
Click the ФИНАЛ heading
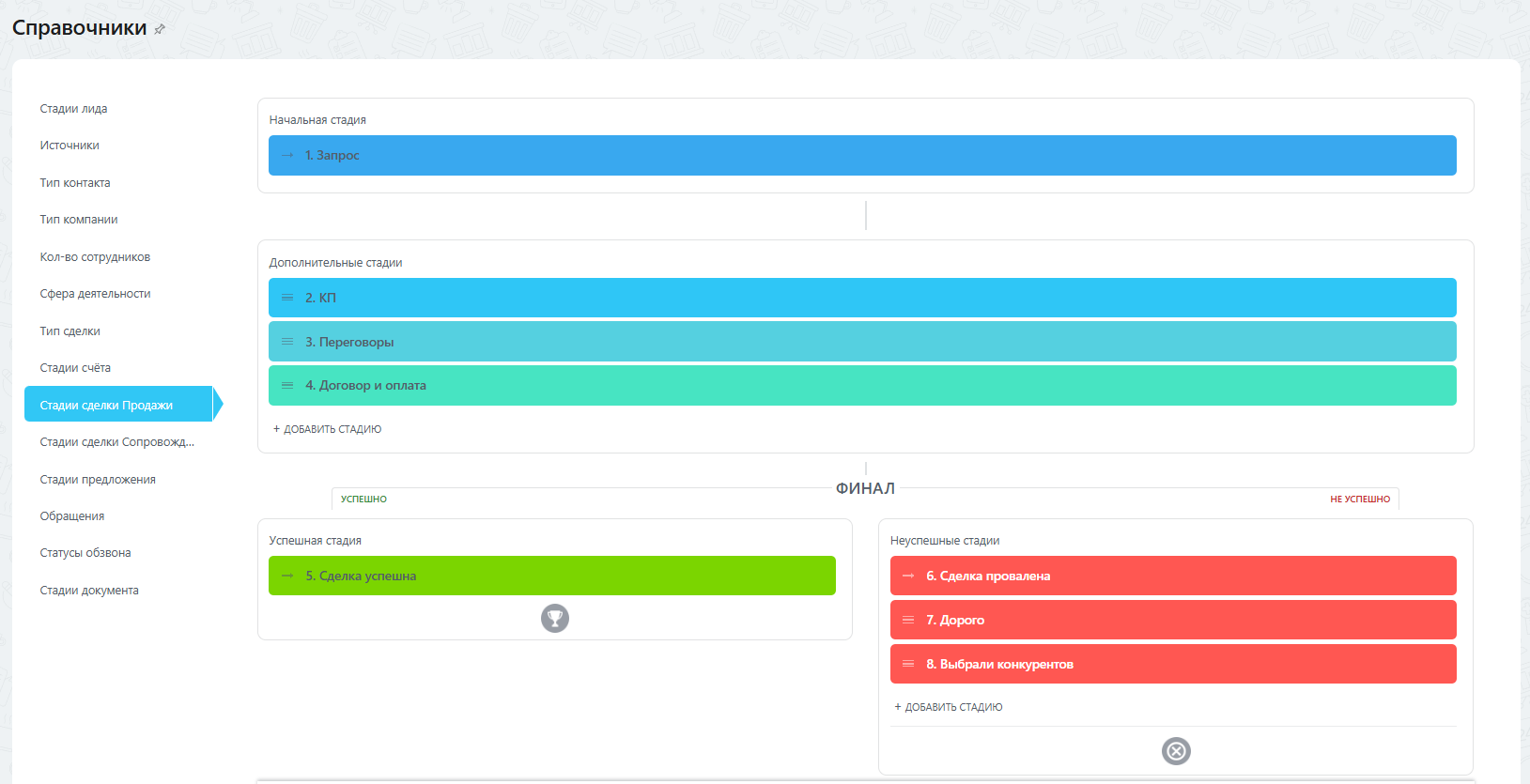pyautogui.click(x=865, y=488)
